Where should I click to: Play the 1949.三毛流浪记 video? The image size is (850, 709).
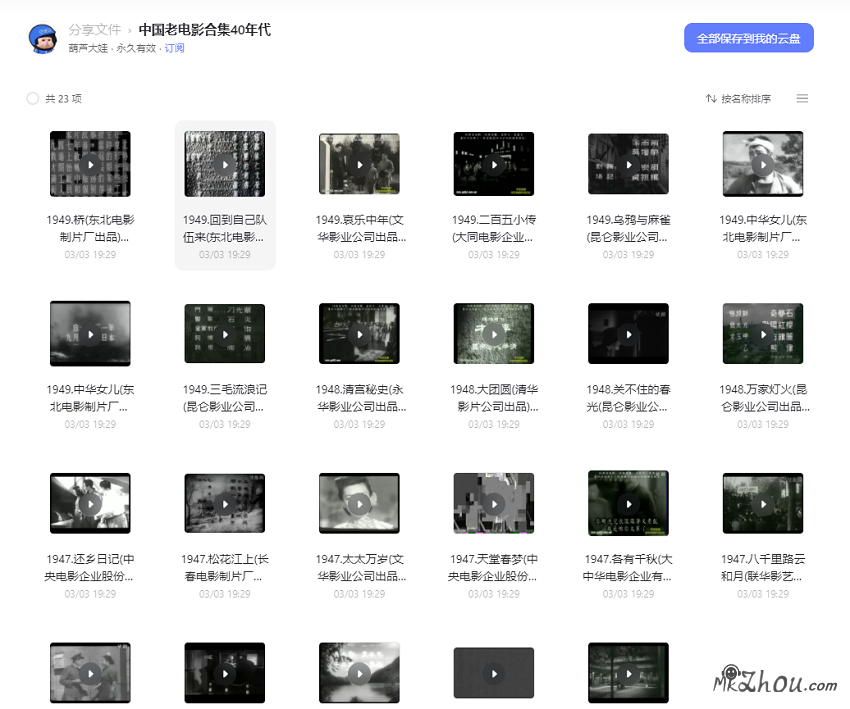(224, 333)
